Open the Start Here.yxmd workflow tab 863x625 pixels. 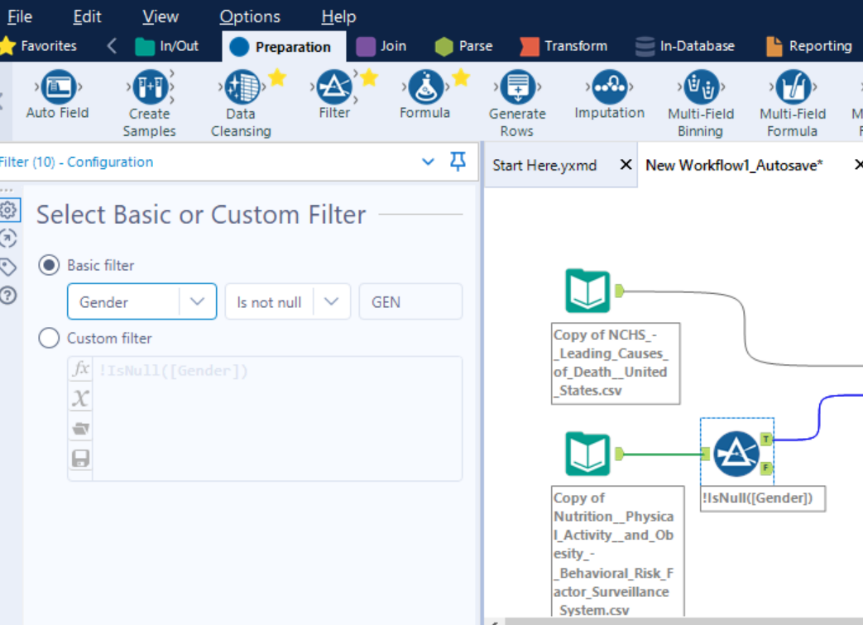coord(545,165)
